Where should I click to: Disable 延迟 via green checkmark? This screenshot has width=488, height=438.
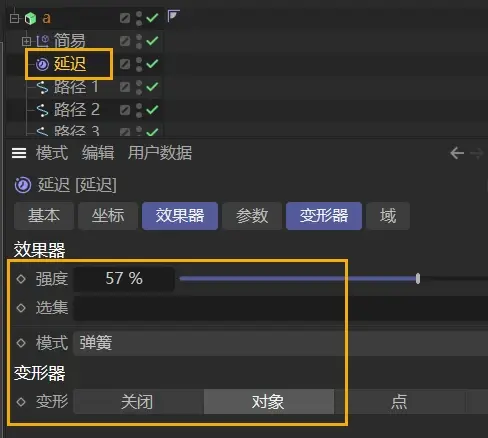pyautogui.click(x=152, y=63)
